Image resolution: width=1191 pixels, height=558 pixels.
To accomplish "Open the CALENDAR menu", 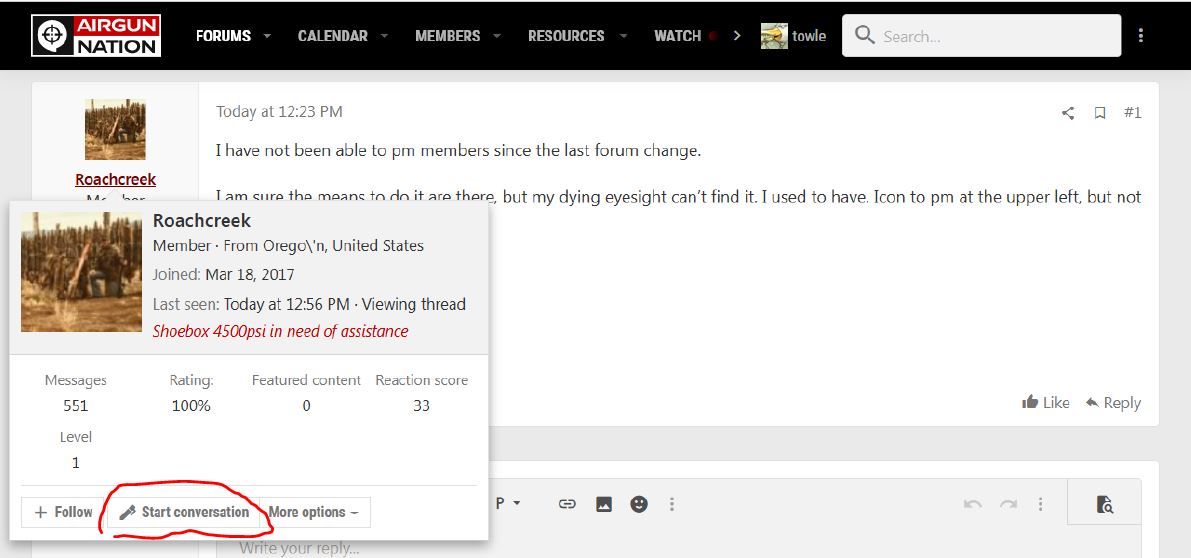I will (x=333, y=36).
